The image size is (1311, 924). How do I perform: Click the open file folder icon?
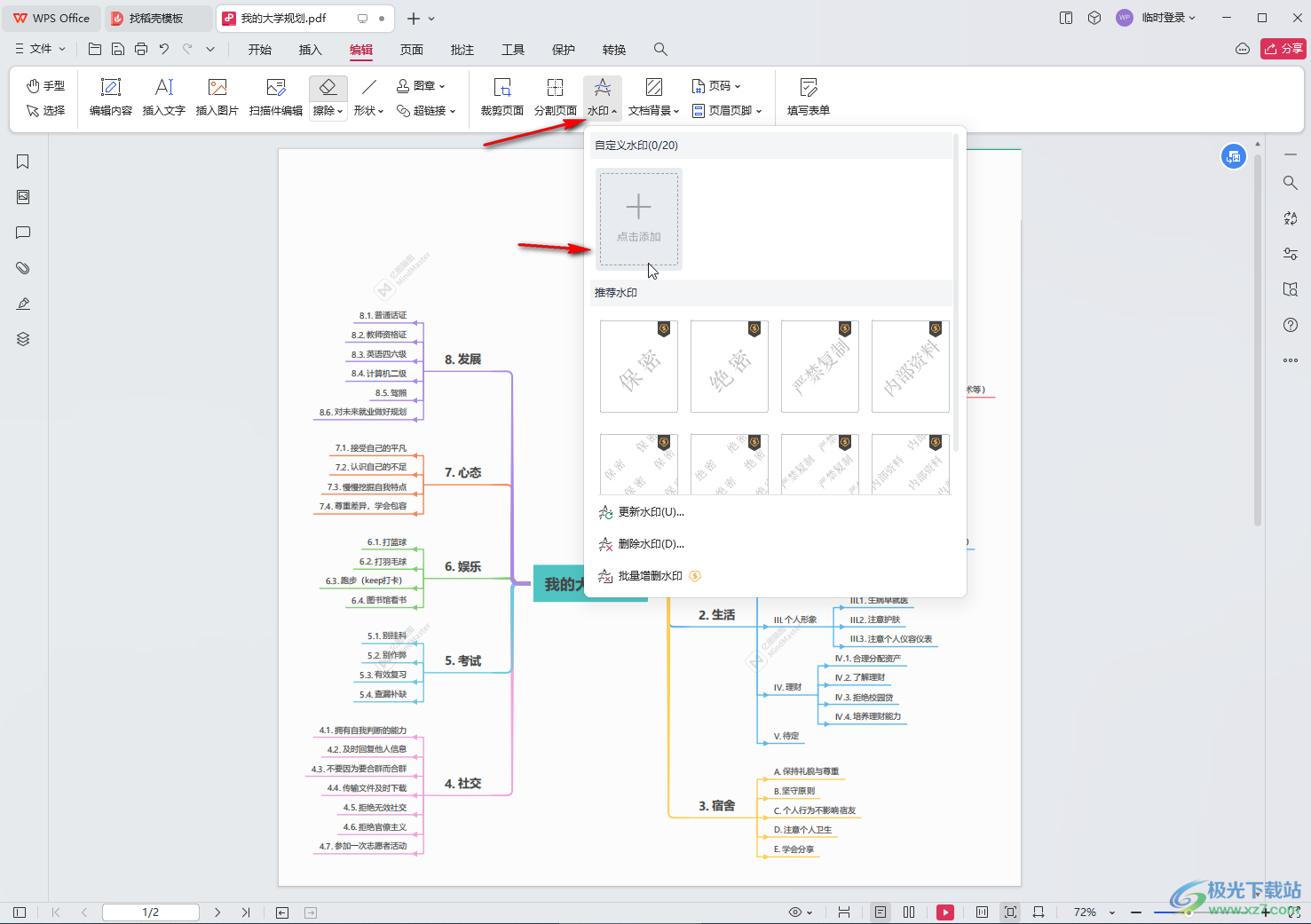point(95,50)
